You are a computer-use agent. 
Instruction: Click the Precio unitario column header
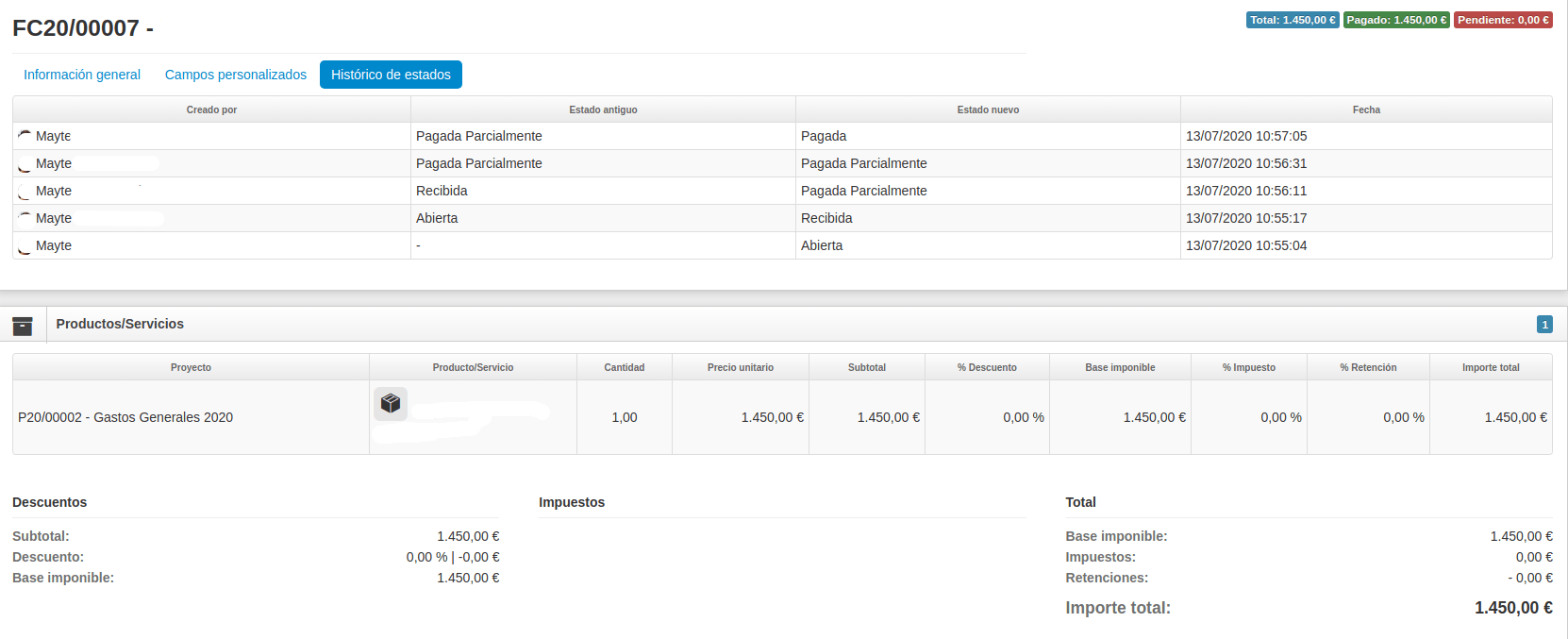pos(741,367)
